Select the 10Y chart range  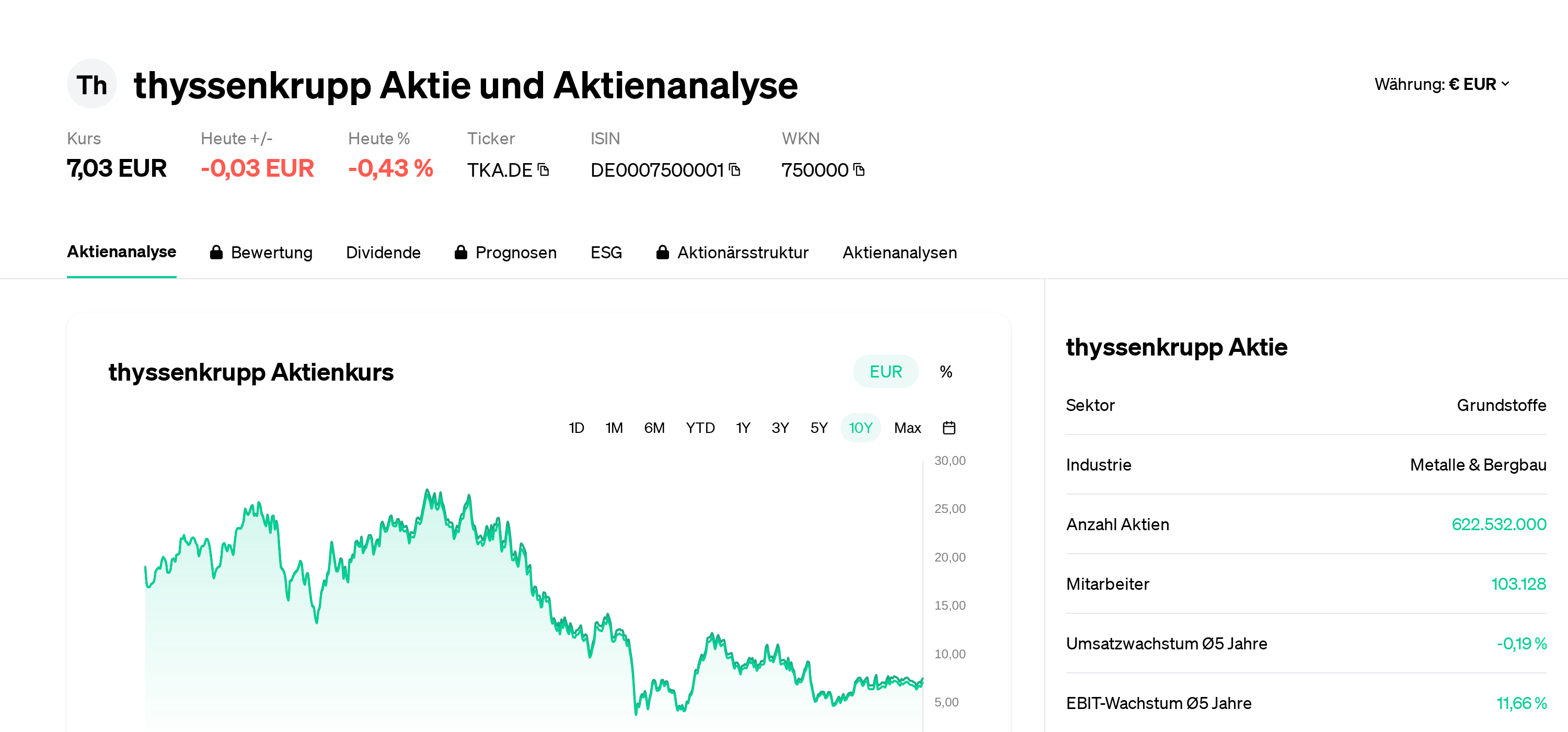[861, 428]
